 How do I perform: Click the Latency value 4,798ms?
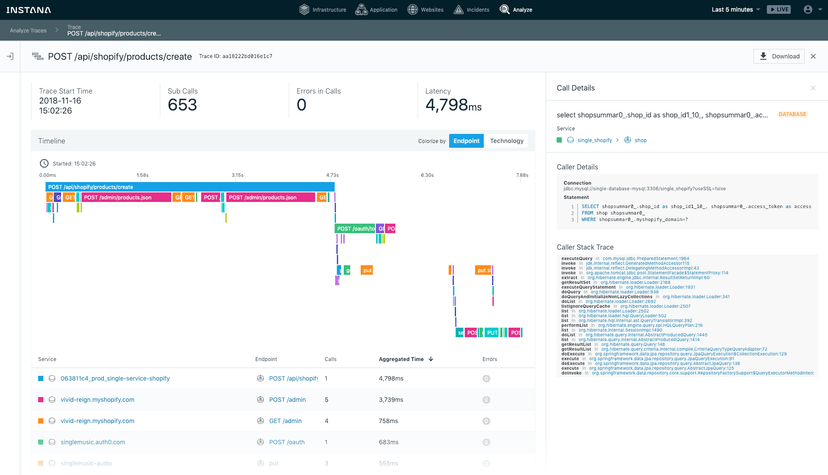coord(453,105)
